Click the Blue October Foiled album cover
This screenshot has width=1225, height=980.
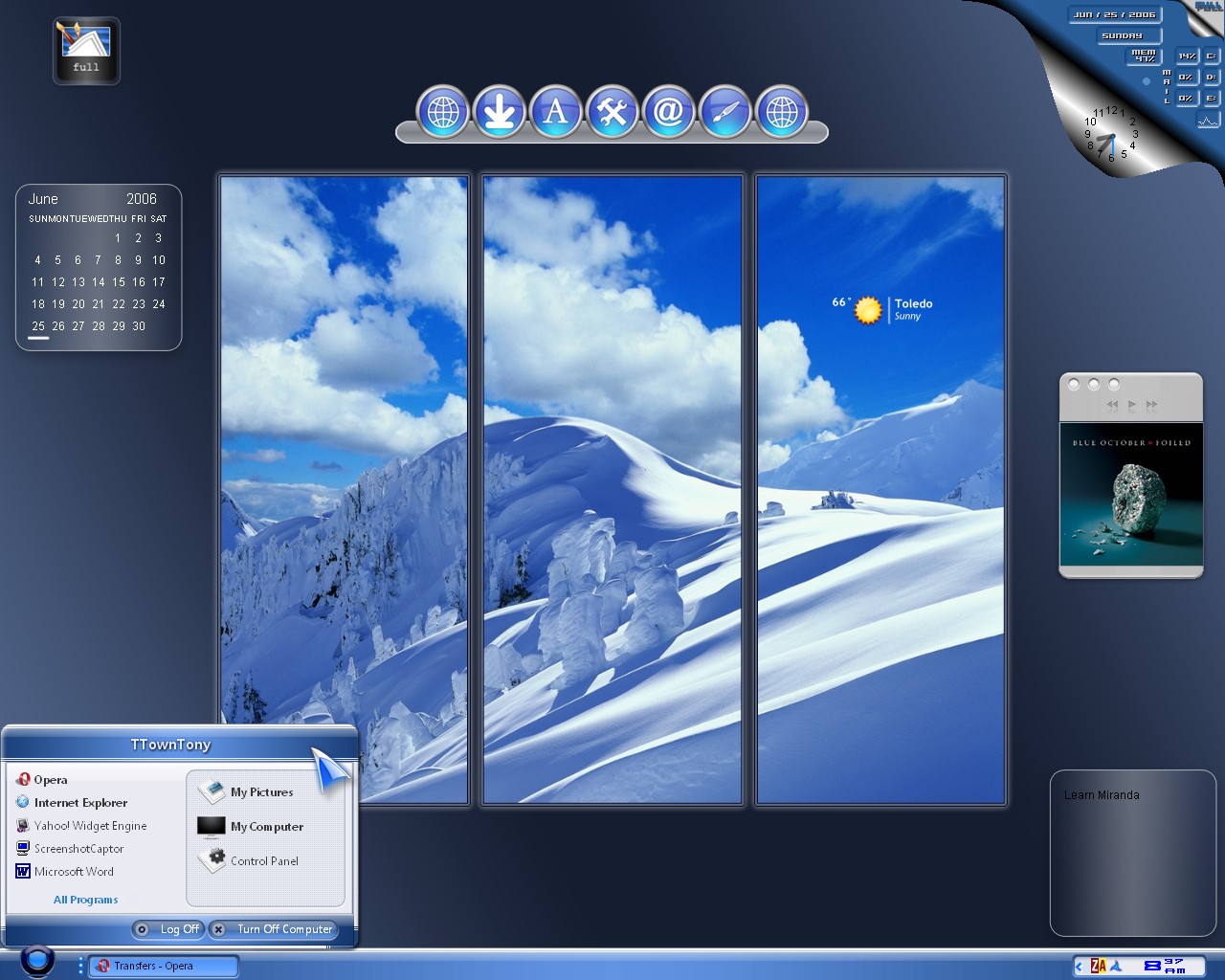pos(1131,494)
